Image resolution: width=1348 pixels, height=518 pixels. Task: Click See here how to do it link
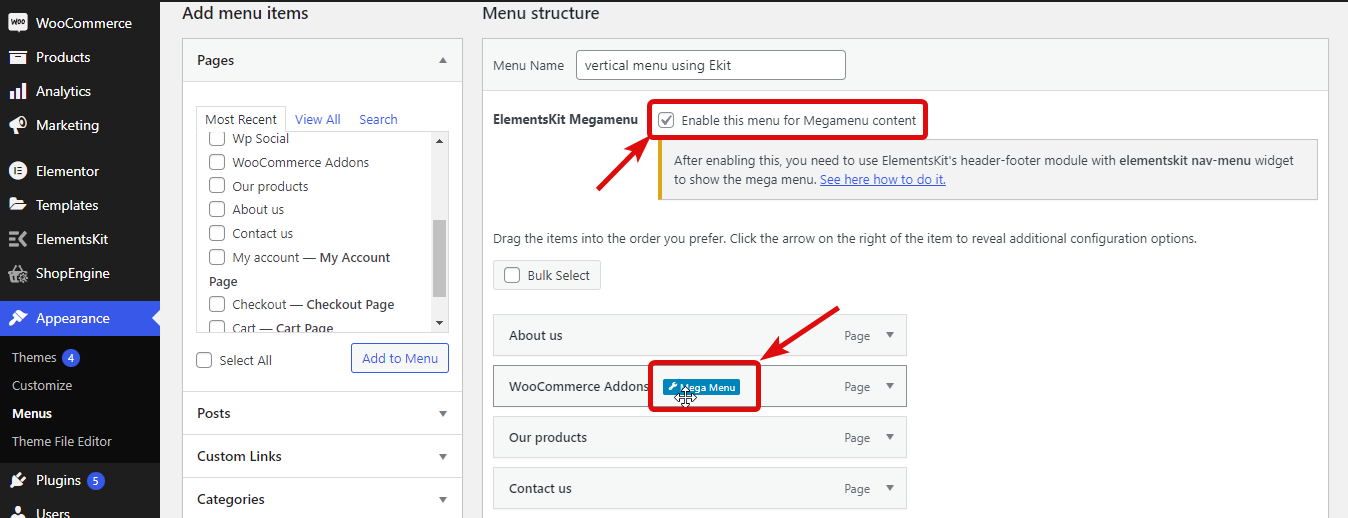tap(882, 180)
